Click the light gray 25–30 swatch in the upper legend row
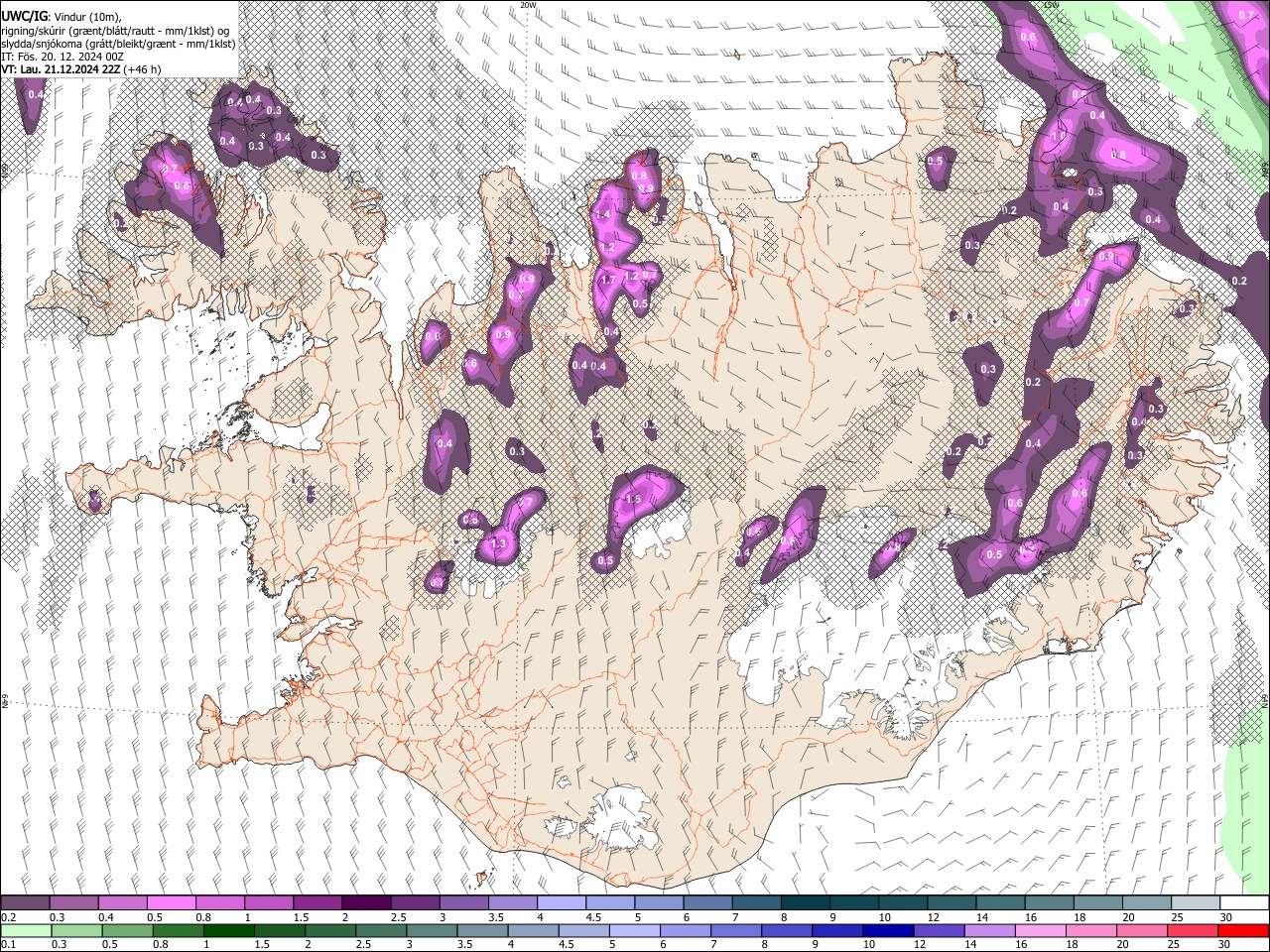Screen dimensions: 1270x952 pyautogui.click(x=1194, y=903)
